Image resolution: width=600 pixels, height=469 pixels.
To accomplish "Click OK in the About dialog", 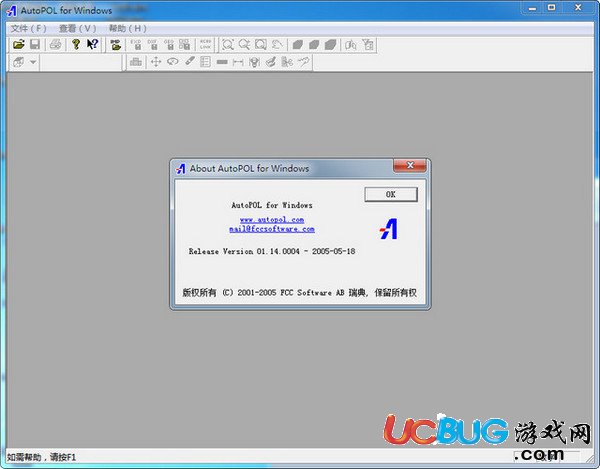I will coord(391,194).
